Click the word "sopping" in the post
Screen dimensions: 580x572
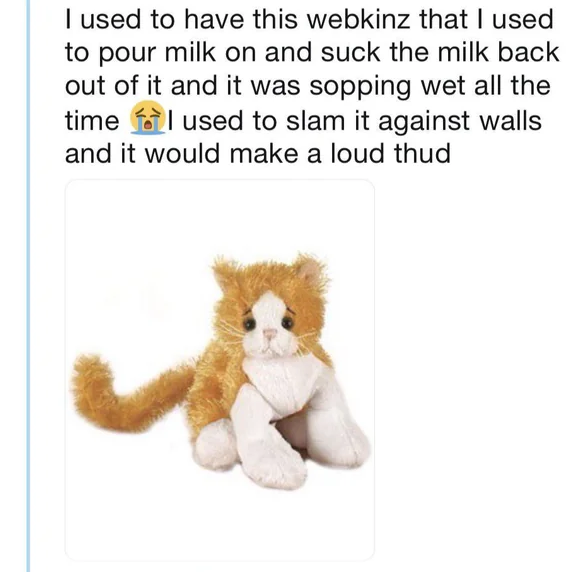(360, 88)
